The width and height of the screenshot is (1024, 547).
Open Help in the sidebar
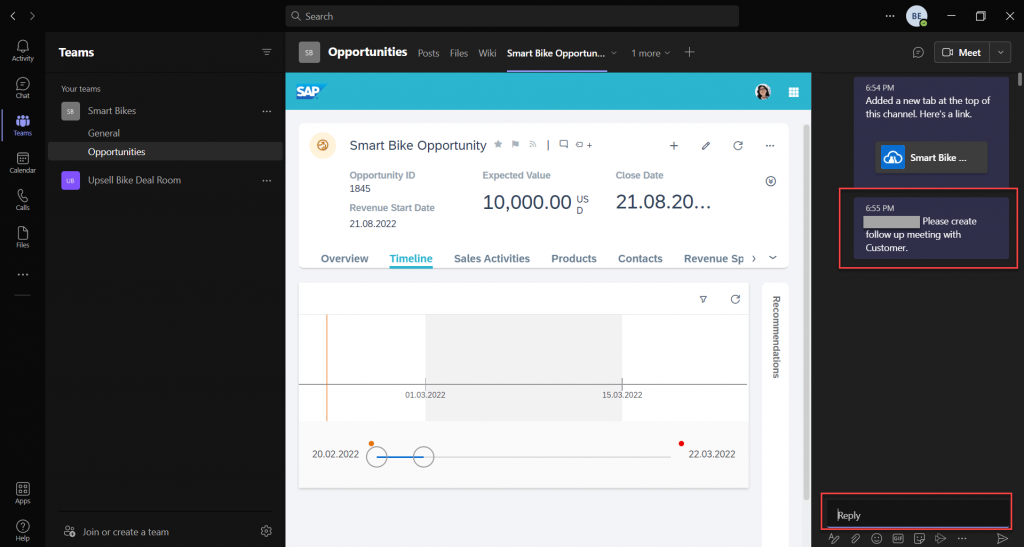click(23, 530)
